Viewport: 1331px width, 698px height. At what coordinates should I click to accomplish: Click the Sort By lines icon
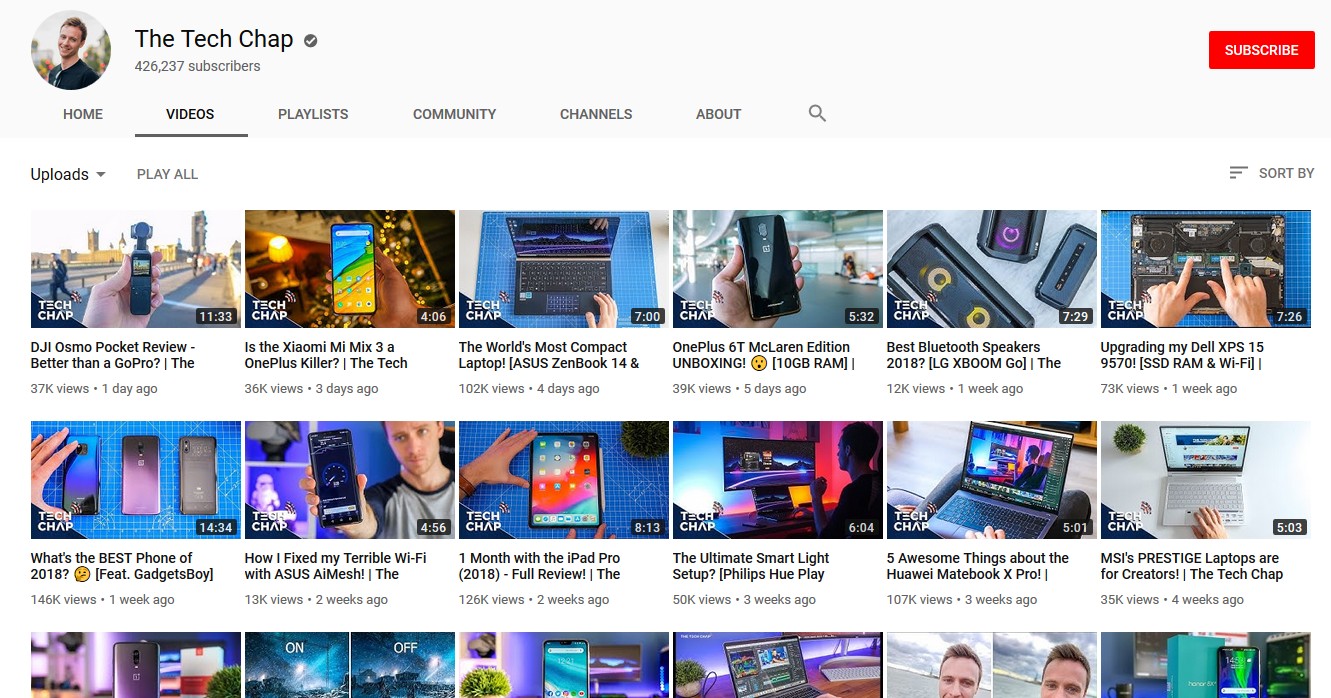(1238, 173)
